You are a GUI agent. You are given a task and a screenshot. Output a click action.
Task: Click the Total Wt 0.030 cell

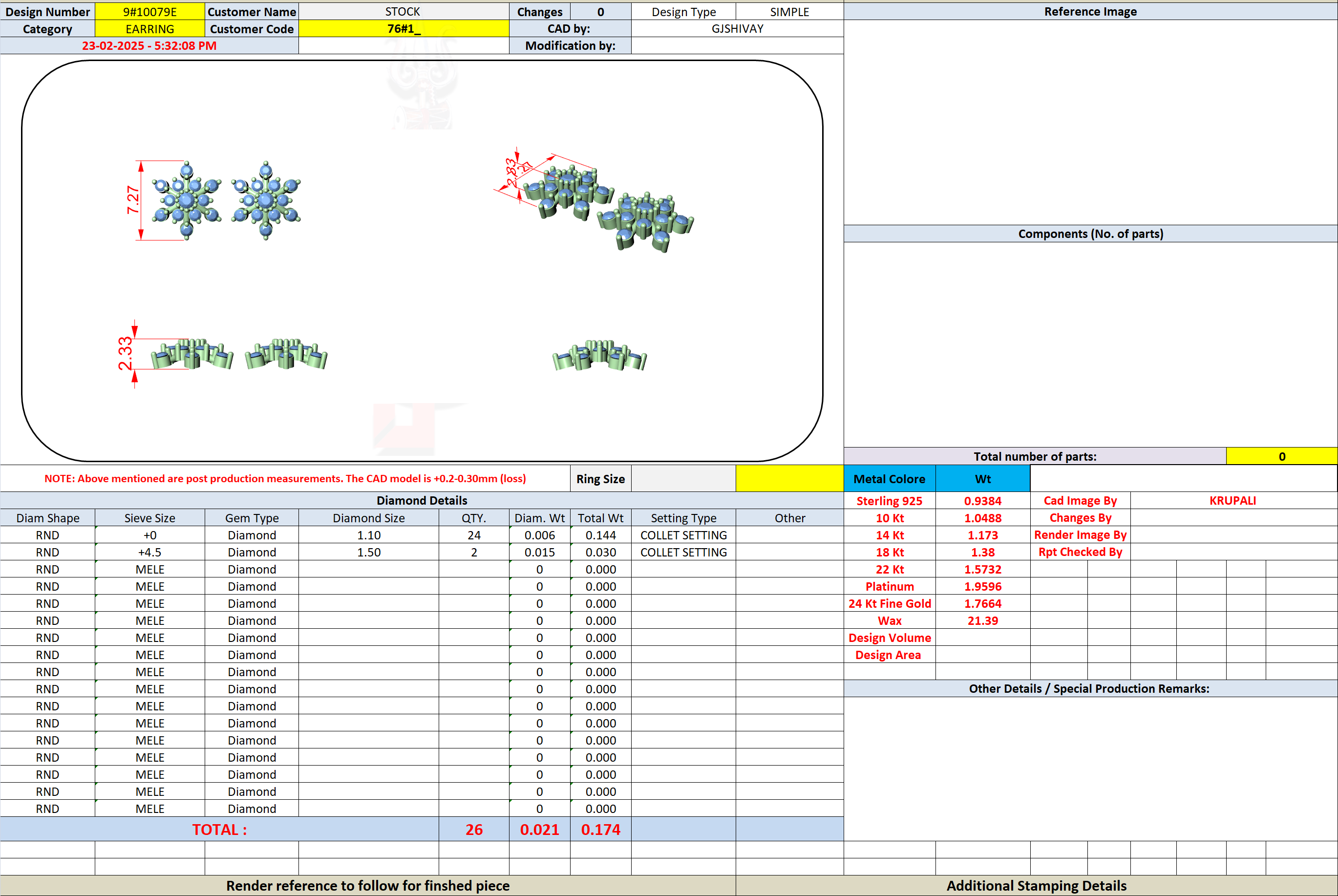[600, 553]
